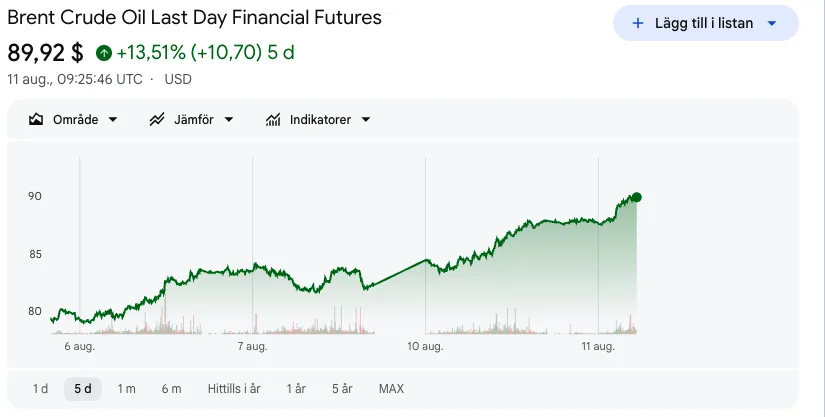Image resolution: width=825 pixels, height=417 pixels.
Task: Click the plus icon in Lägg till i listan
Action: tap(638, 23)
